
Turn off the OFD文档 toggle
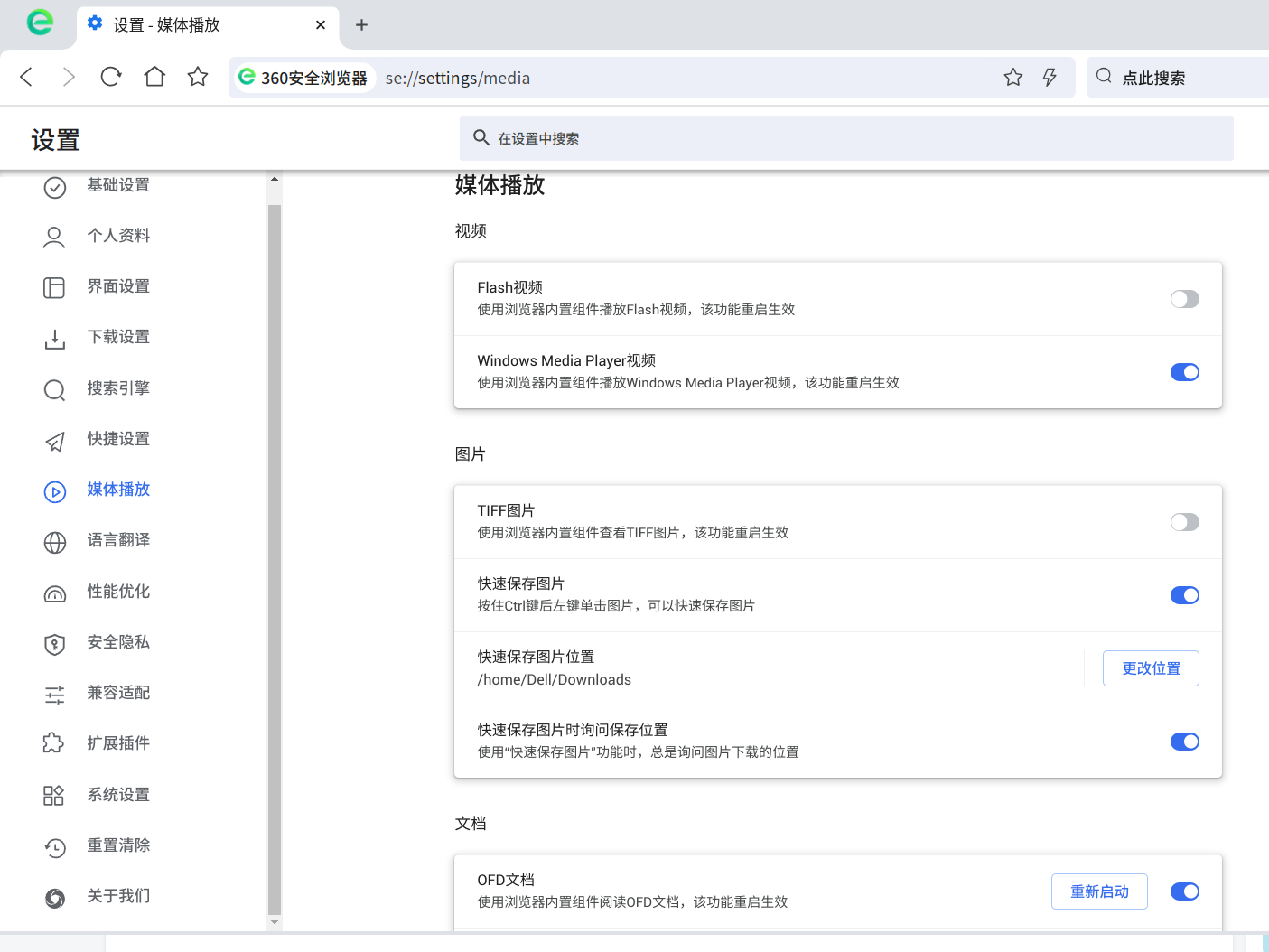tap(1184, 891)
